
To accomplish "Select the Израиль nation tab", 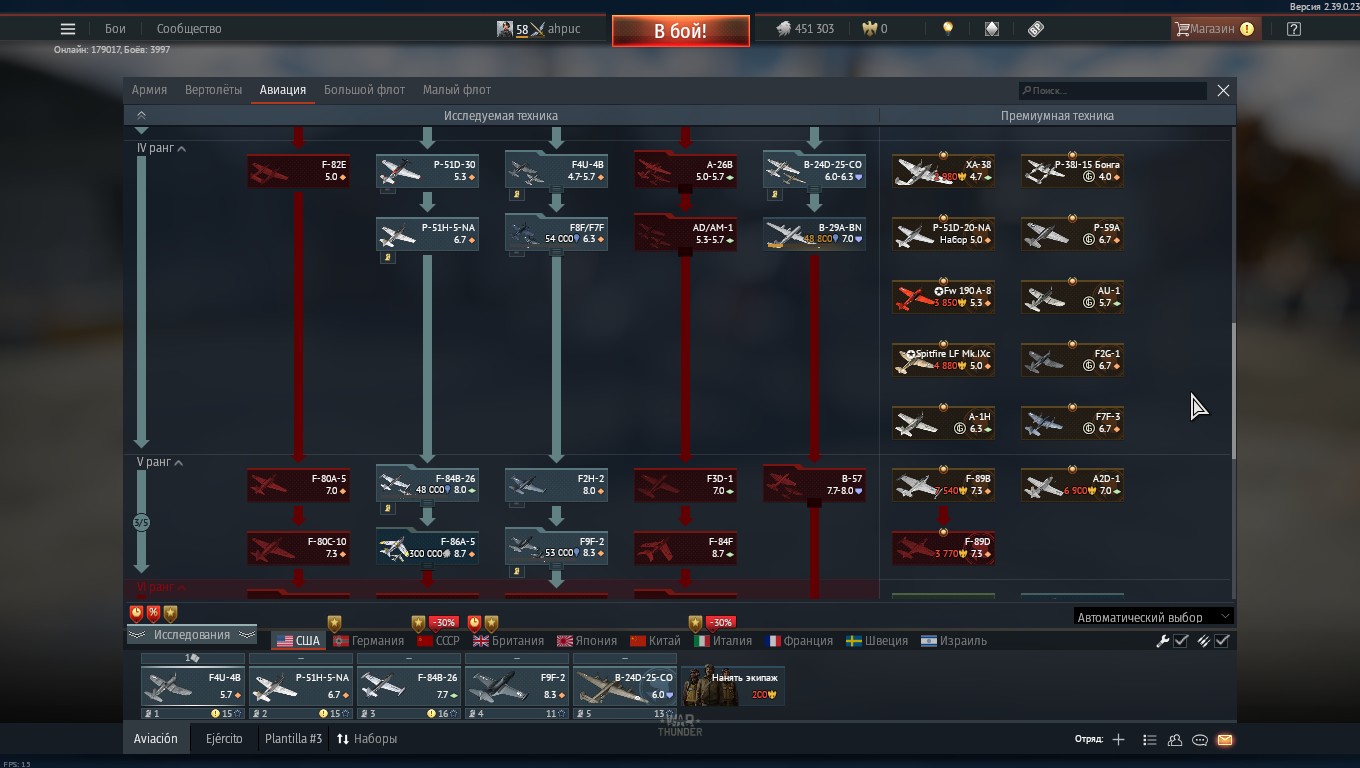I will (954, 641).
